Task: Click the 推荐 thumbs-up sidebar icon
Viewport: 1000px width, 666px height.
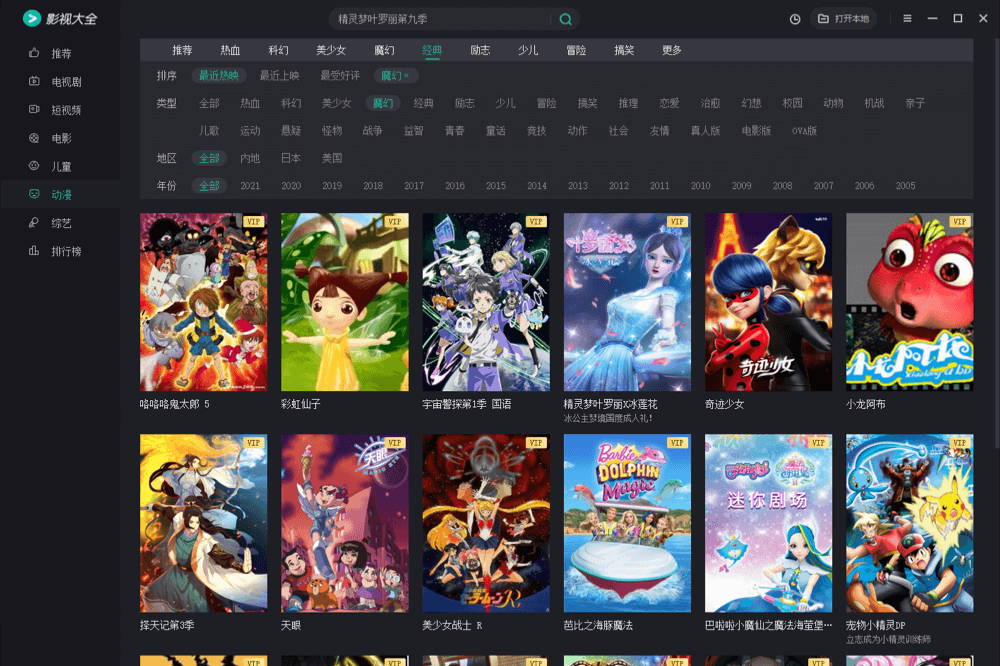Action: point(34,53)
